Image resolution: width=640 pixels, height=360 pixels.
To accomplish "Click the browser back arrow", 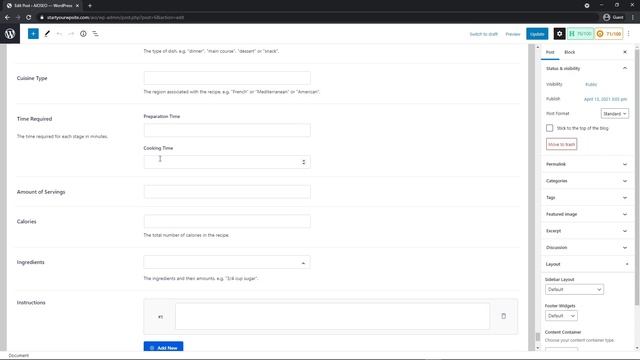I will [x=7, y=18].
